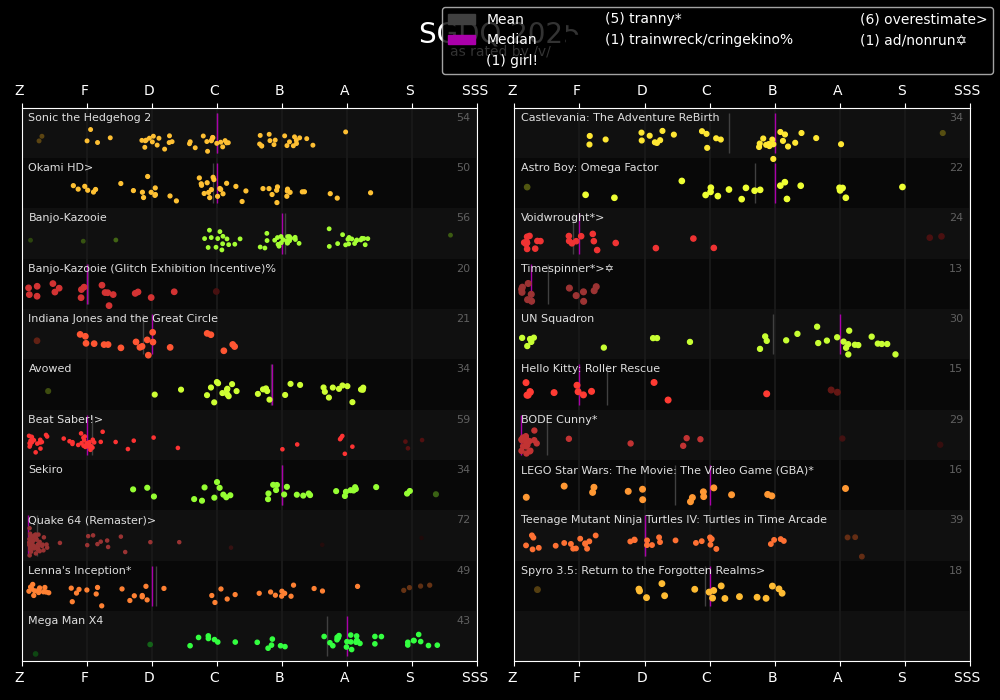1000x700 pixels.
Task: Click the "Sonic the Hedgehog 2" row title
Action: (x=89, y=117)
